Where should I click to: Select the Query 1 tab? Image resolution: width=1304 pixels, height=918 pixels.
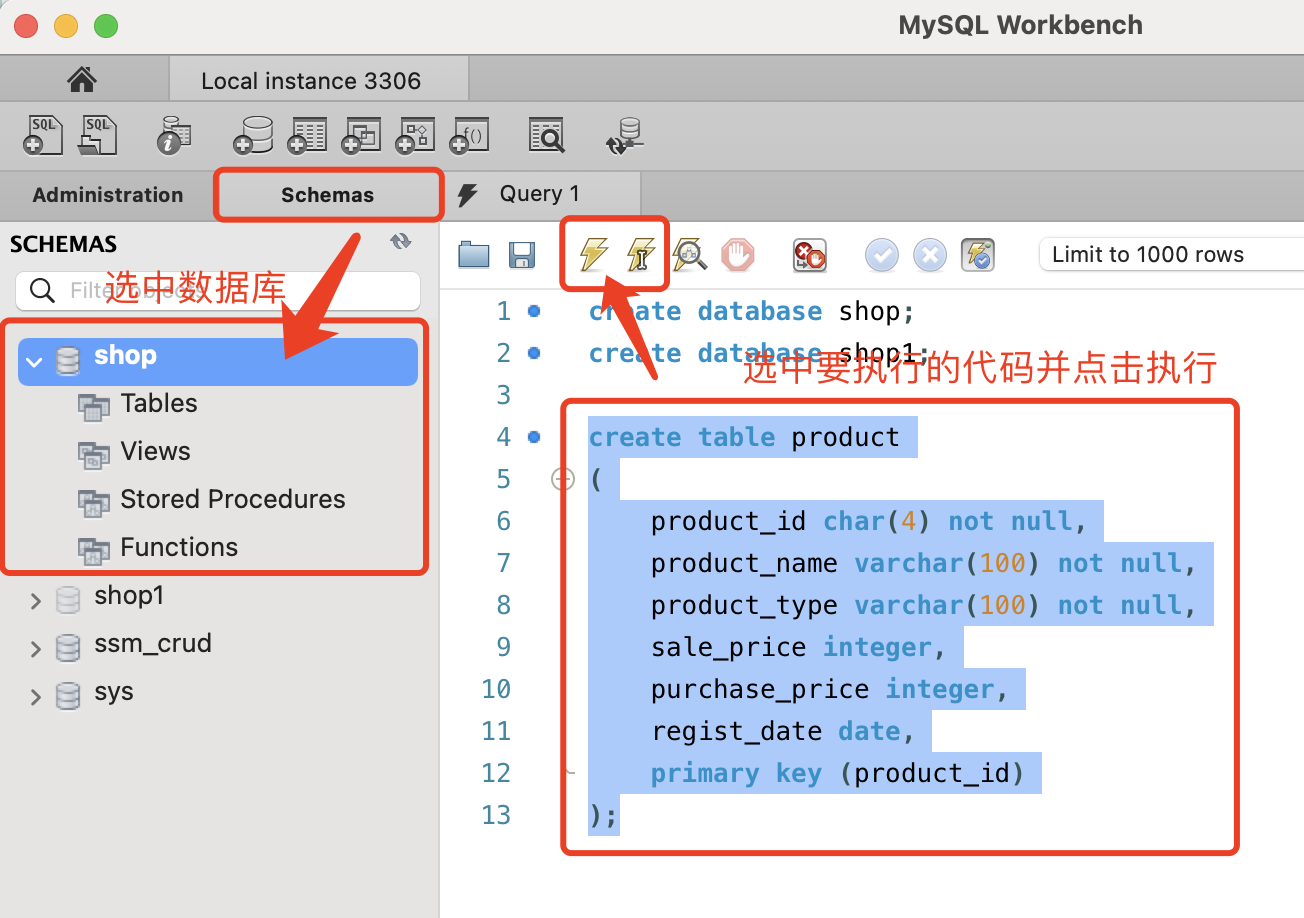[540, 194]
